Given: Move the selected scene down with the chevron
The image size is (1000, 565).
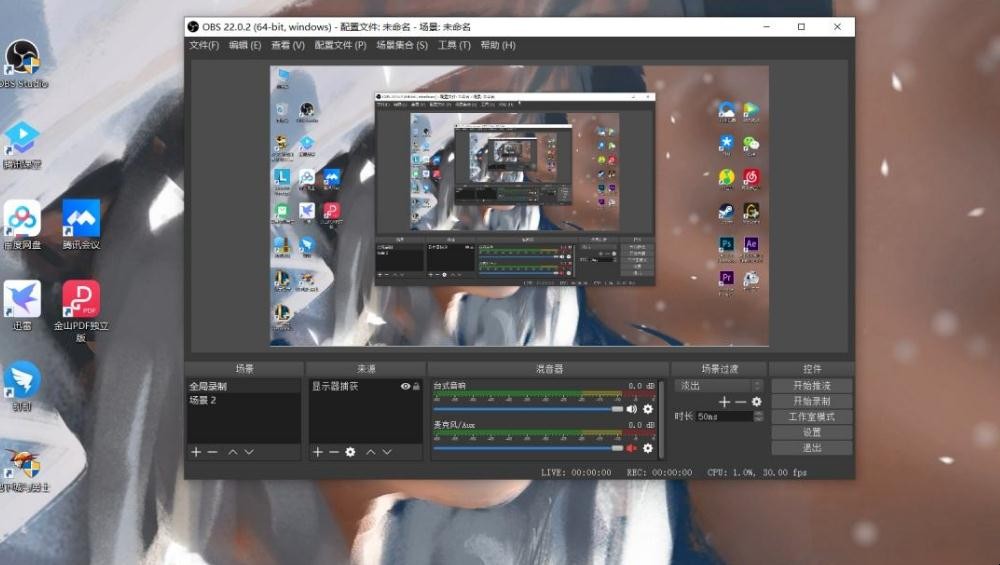Looking at the screenshot, I should point(249,452).
